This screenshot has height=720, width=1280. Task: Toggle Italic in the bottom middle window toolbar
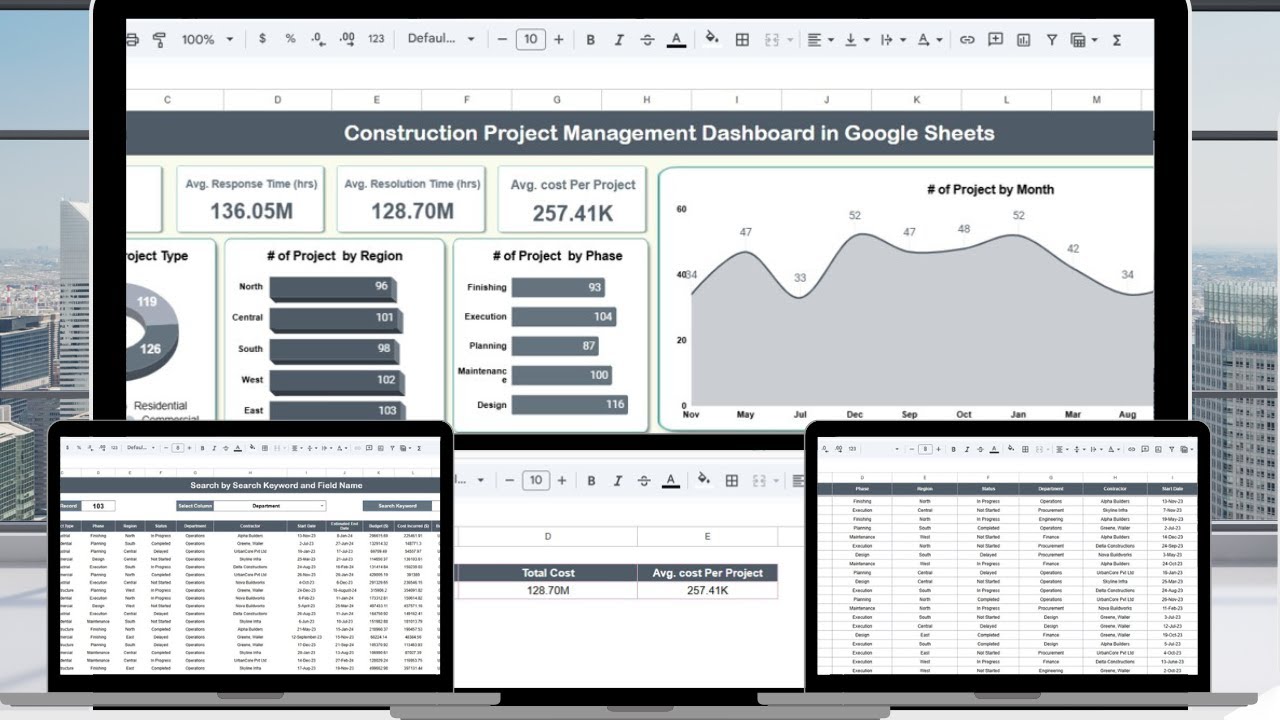pyautogui.click(x=619, y=480)
